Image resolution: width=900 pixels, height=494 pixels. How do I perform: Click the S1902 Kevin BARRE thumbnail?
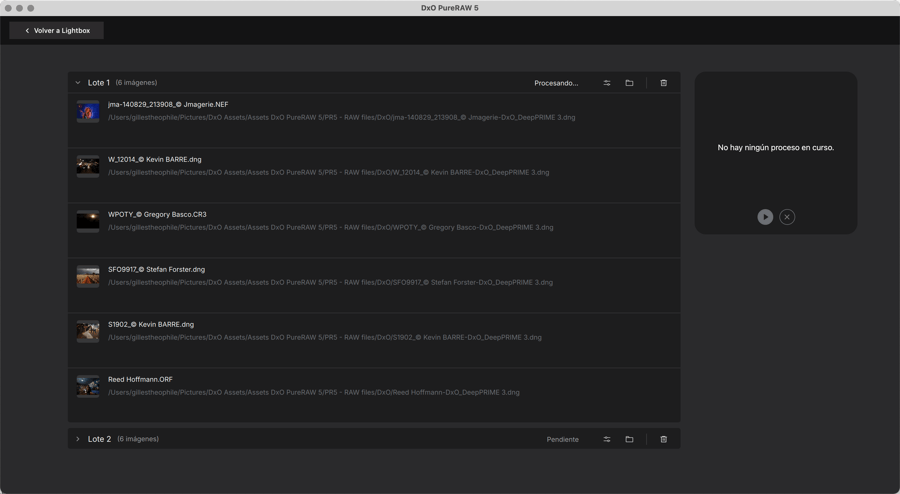[x=88, y=331]
